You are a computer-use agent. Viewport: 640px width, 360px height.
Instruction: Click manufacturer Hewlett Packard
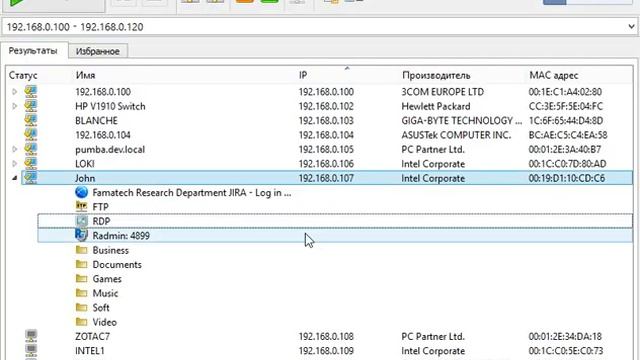click(436, 107)
